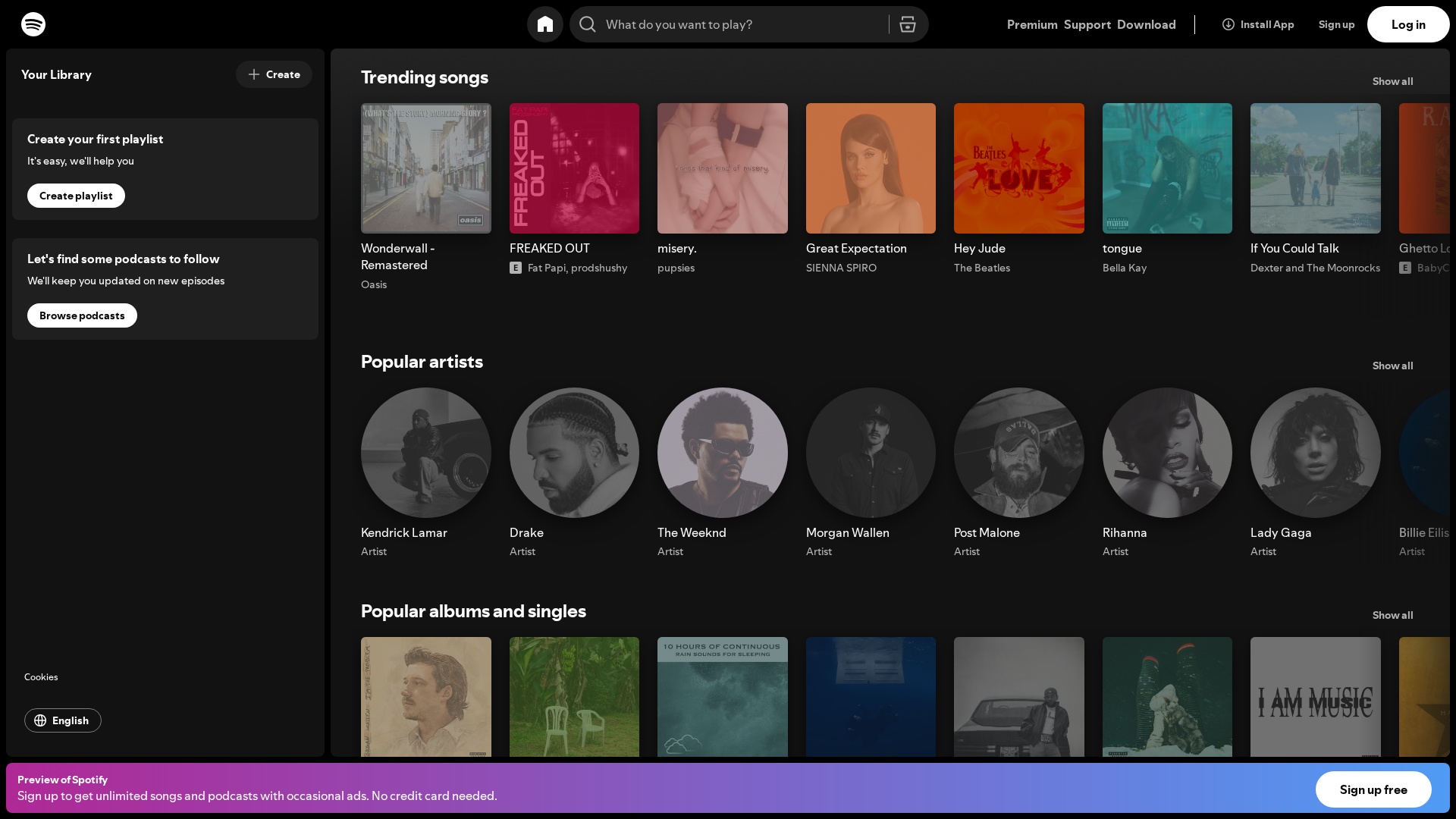Click Dexter and The Moonrocks name
1456x819 pixels.
(x=1315, y=268)
